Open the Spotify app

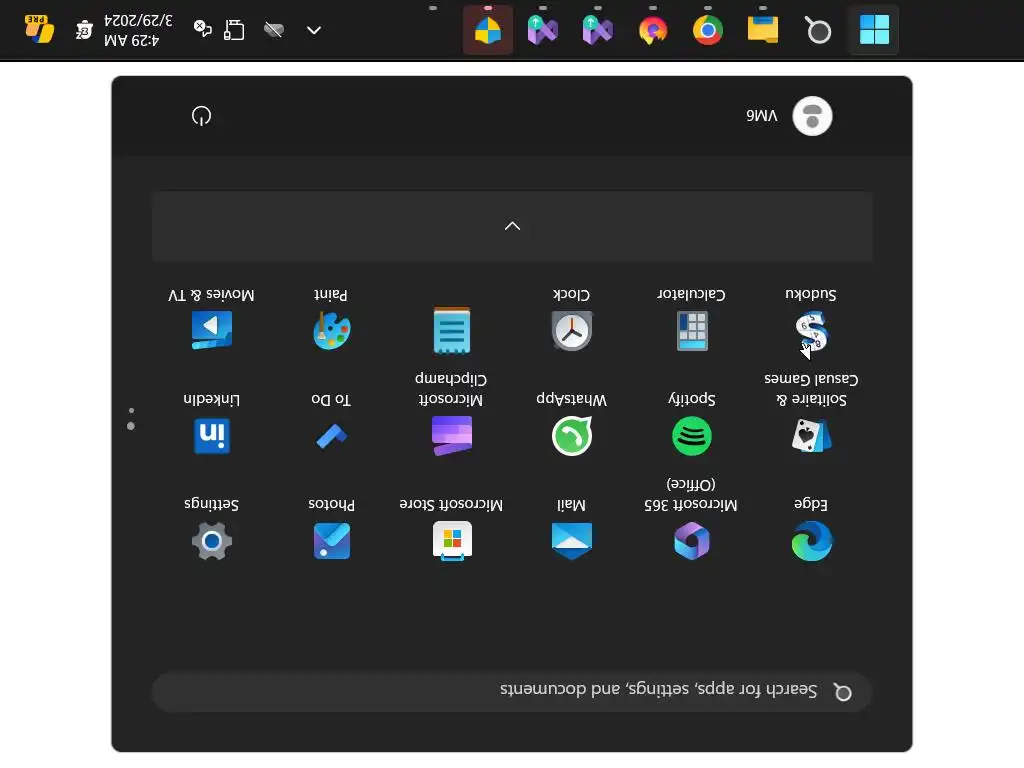click(x=692, y=436)
